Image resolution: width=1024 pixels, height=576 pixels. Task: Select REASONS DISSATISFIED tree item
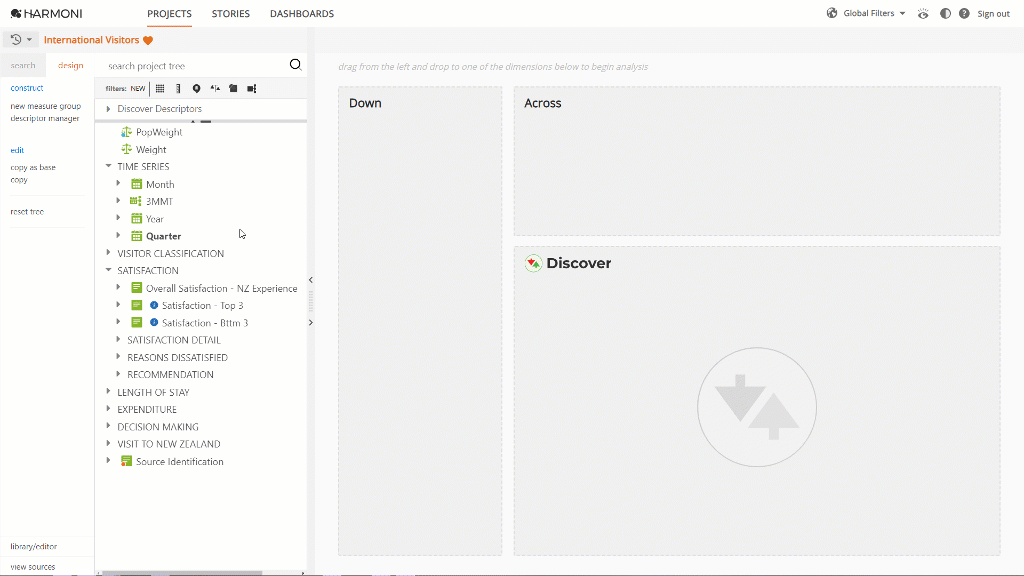pos(178,357)
